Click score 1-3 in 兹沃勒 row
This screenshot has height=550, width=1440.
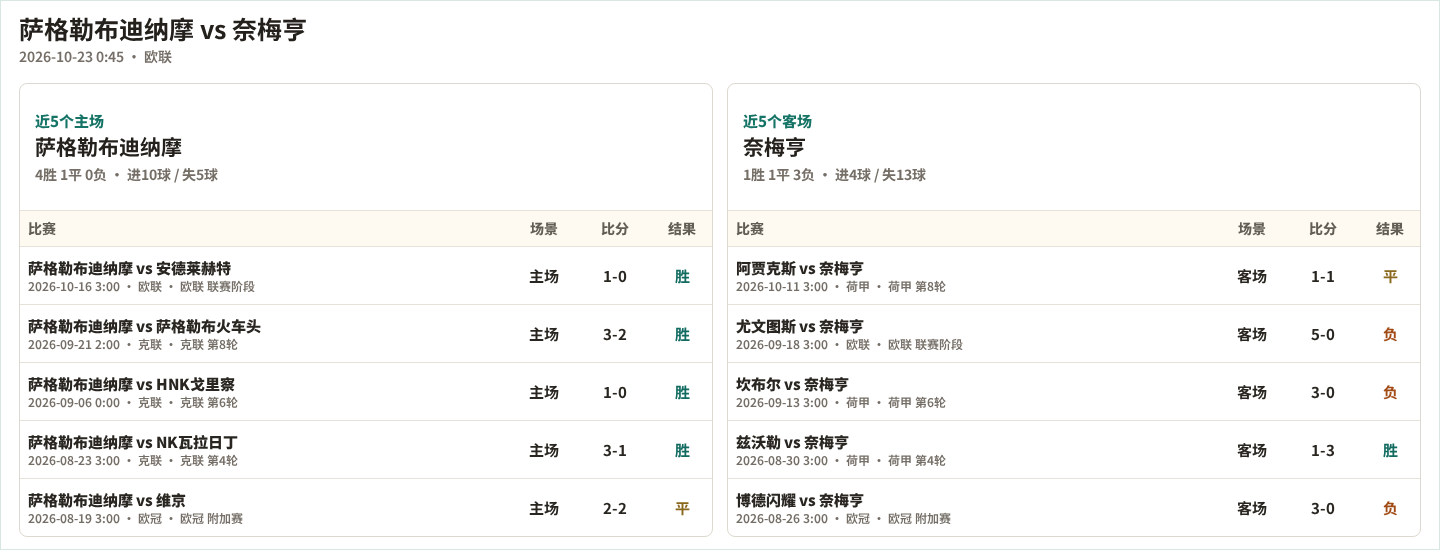click(1323, 450)
